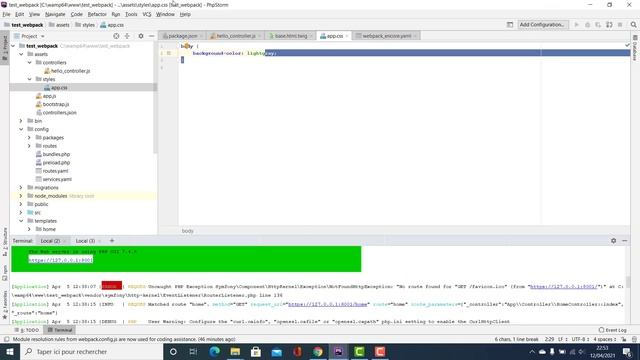640x360 pixels.
Task: Click the Search Everywhere magnifier icon
Action: pyautogui.click(x=633, y=25)
